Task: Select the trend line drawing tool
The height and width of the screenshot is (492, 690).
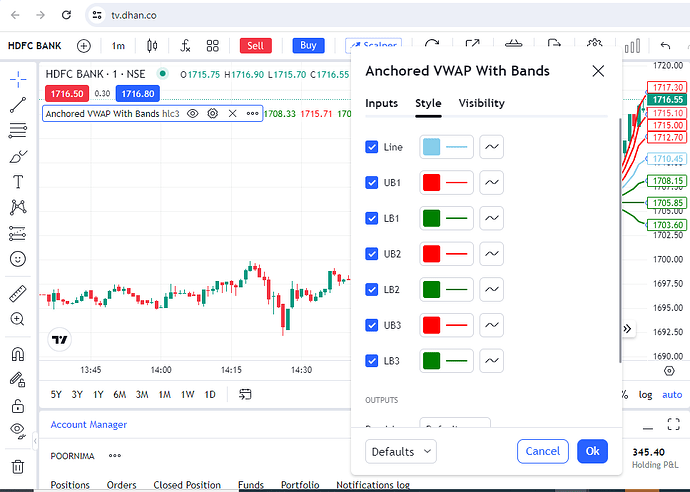Action: point(18,105)
